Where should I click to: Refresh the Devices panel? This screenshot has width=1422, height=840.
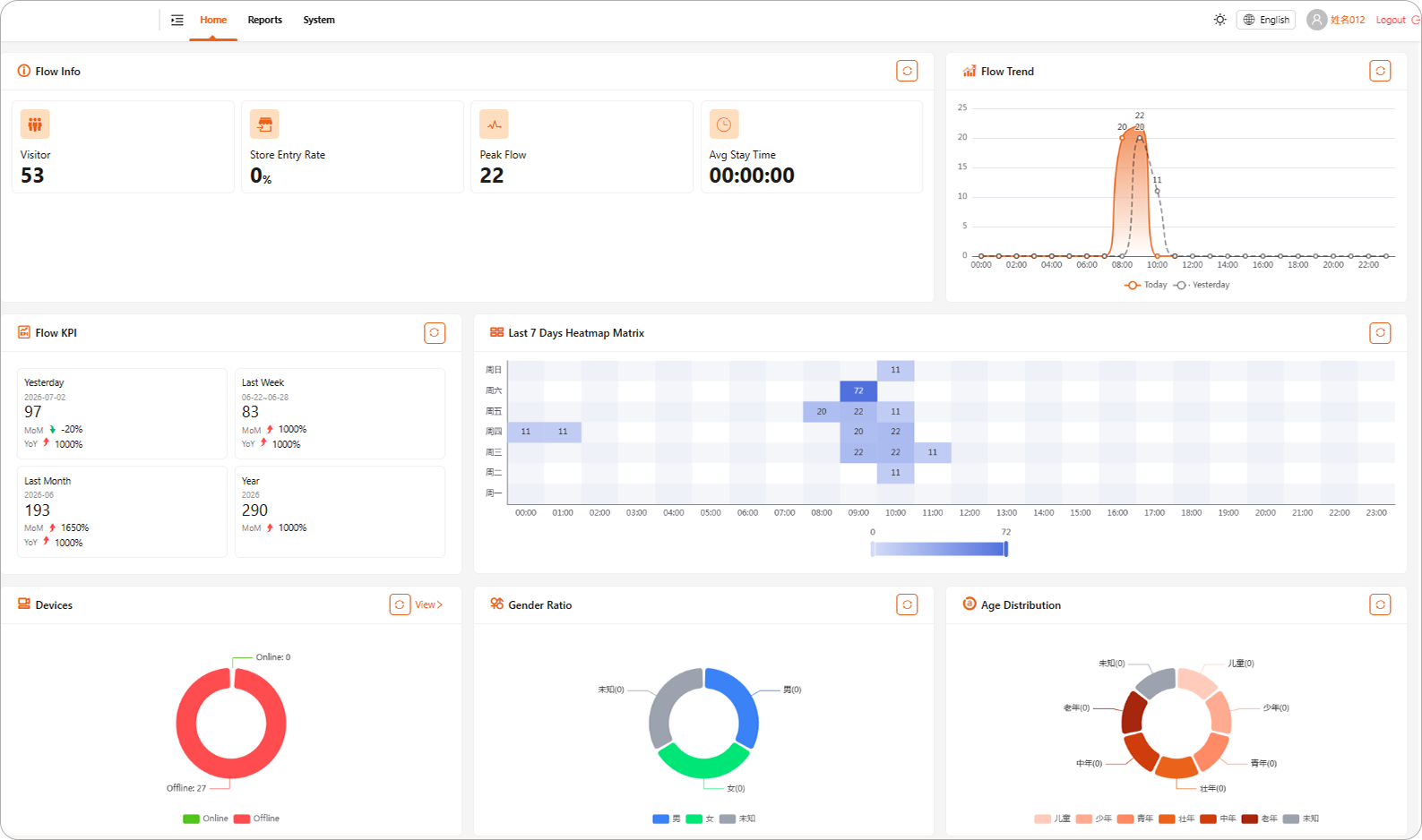(400, 604)
